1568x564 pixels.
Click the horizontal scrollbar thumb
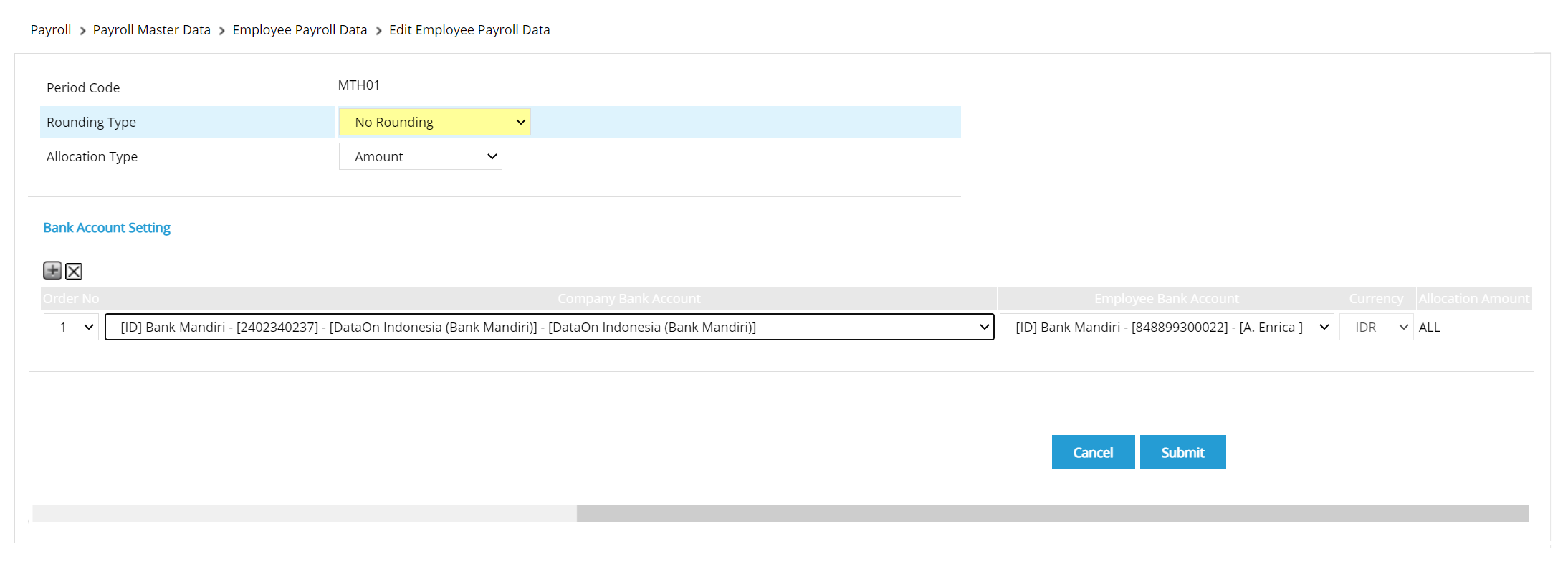(1053, 513)
